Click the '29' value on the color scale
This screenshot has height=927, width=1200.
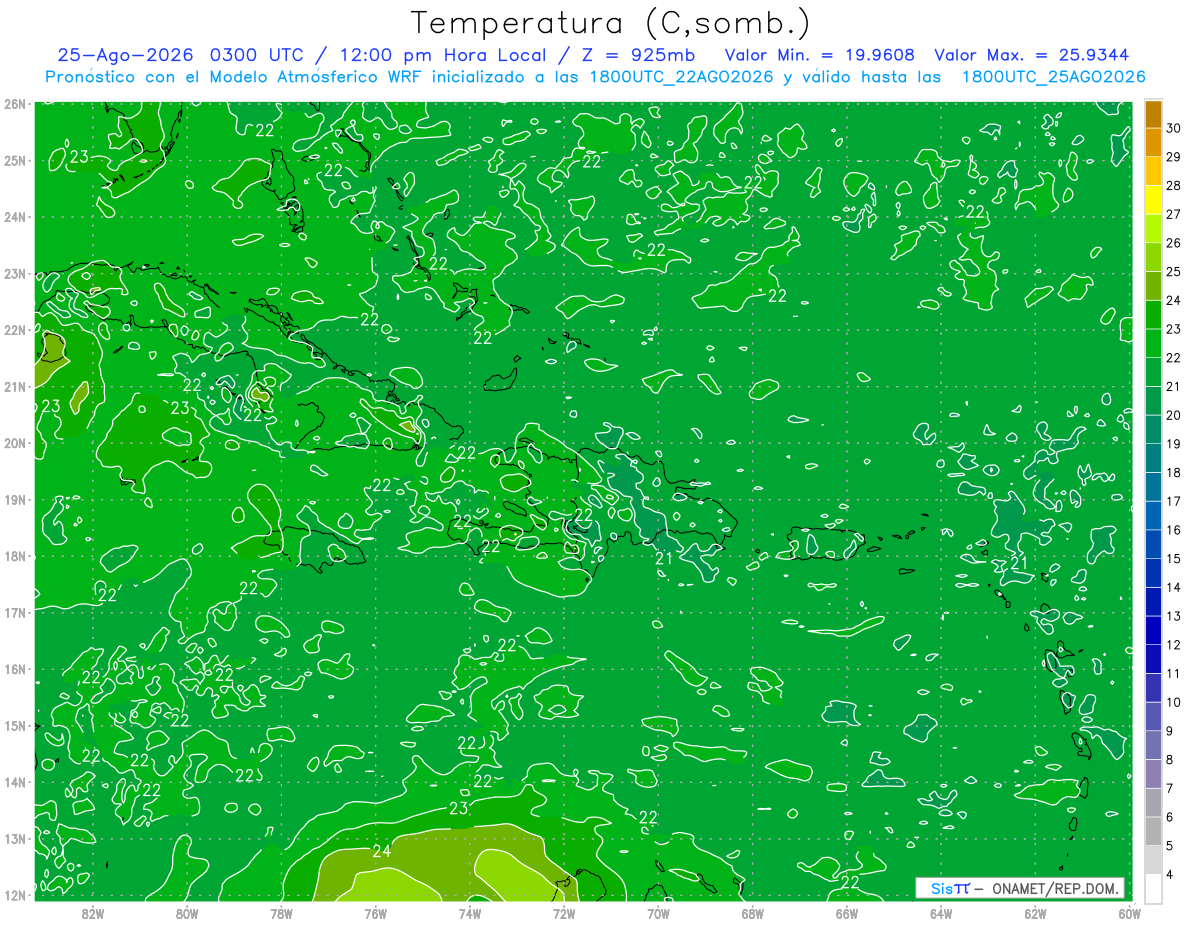tap(1174, 157)
